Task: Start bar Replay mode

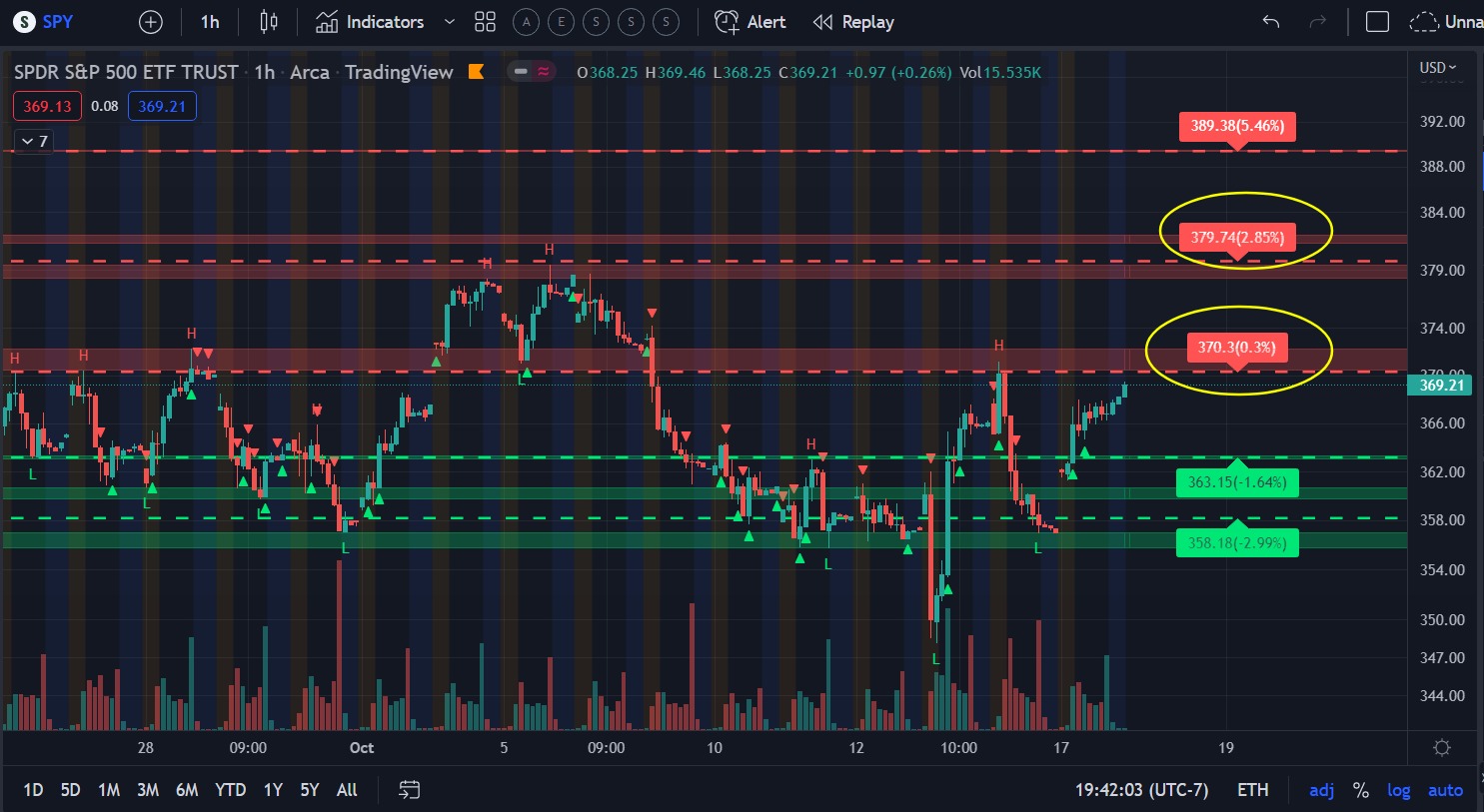Action: point(853,22)
